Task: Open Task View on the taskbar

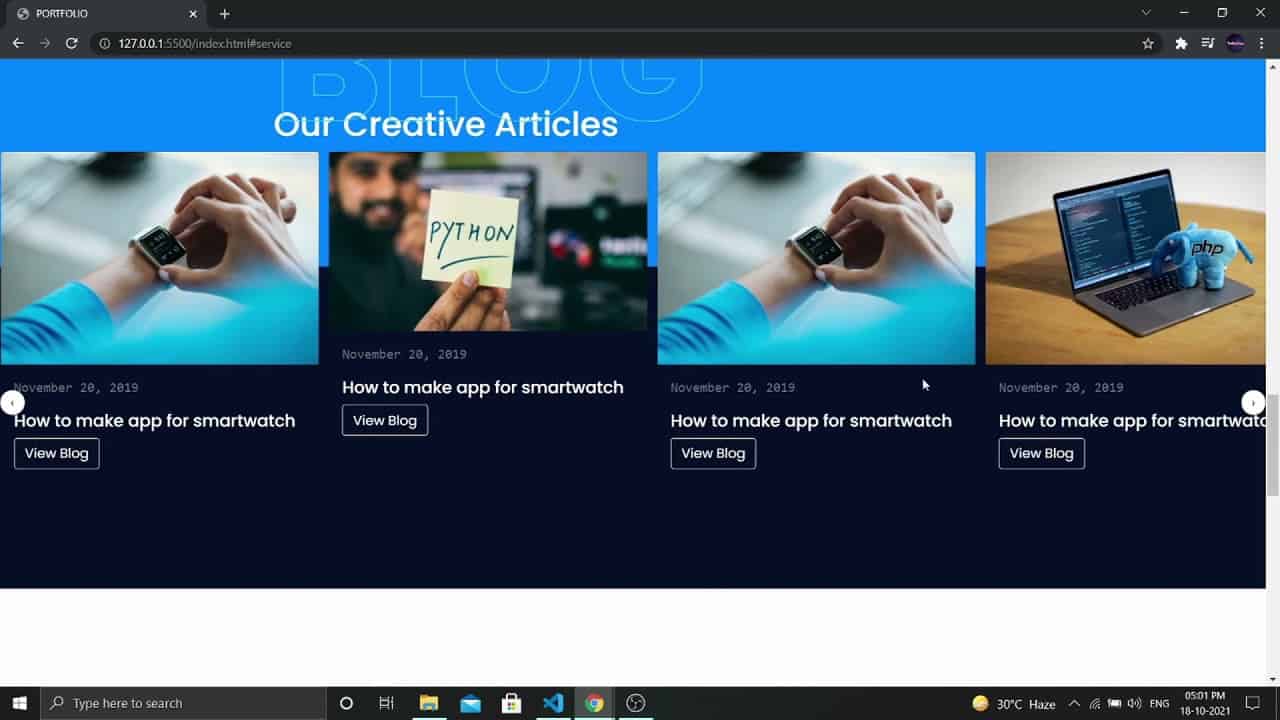Action: (387, 703)
